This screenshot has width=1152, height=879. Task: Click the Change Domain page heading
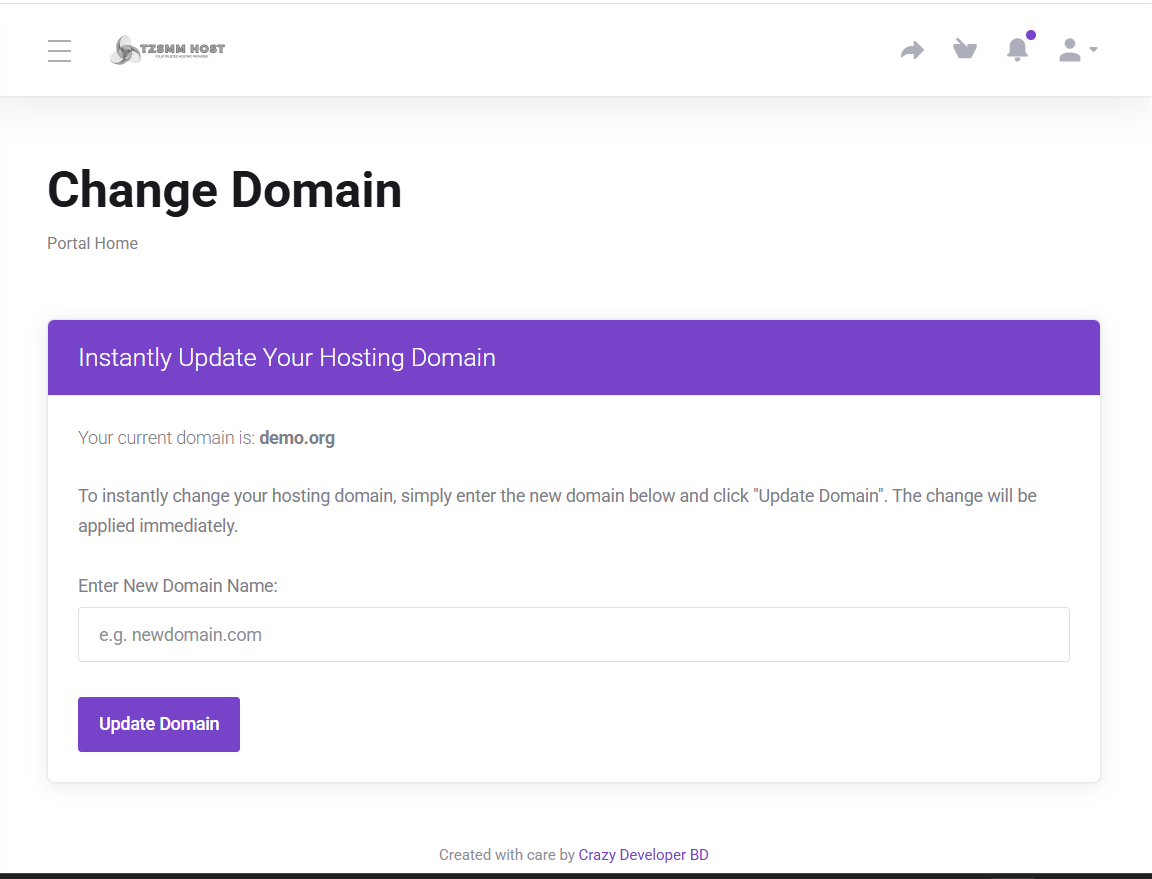pyautogui.click(x=224, y=190)
